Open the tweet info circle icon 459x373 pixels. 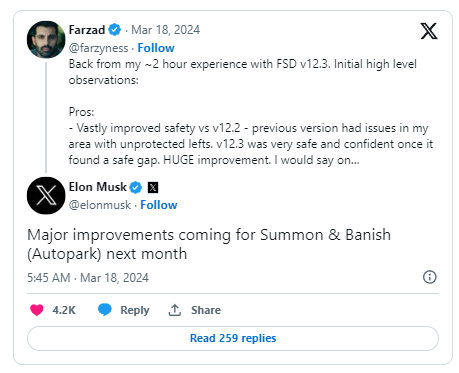[x=430, y=277]
